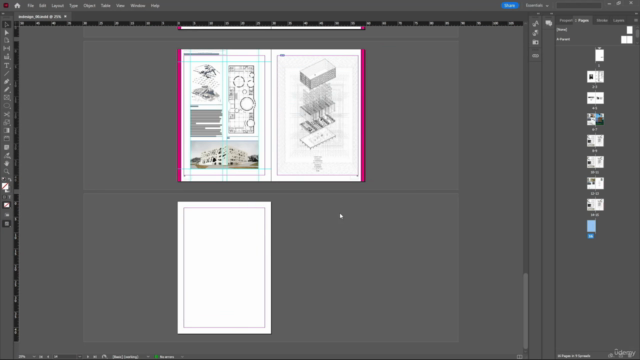The image size is (640, 360).
Task: Open the CC Libraries panel icon
Action: tap(536, 42)
